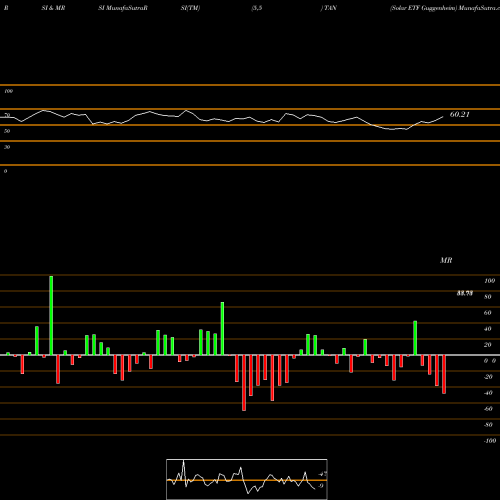This screenshot has height=500, width=500.
Task: Click the 33.73 value in MR panel
Action: click(x=465, y=293)
